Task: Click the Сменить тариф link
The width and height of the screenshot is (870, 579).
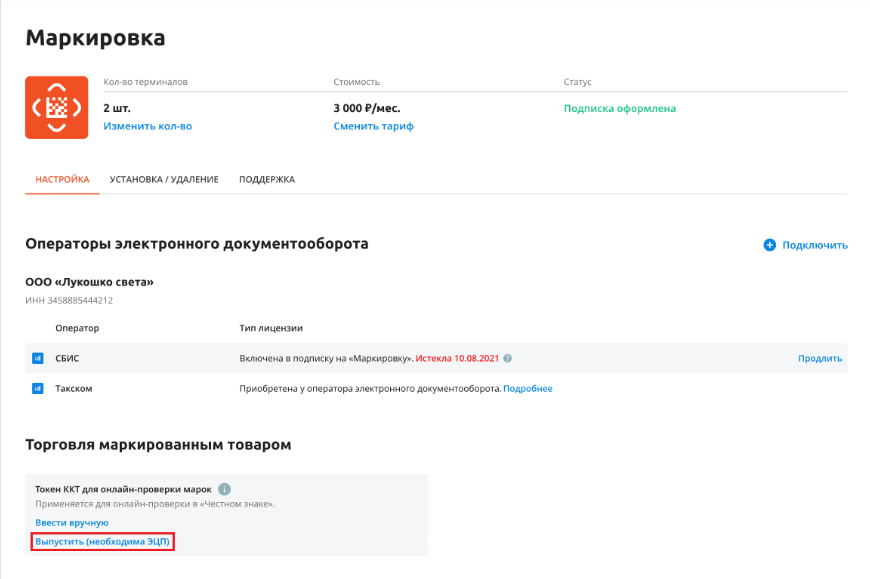Action: [x=373, y=126]
